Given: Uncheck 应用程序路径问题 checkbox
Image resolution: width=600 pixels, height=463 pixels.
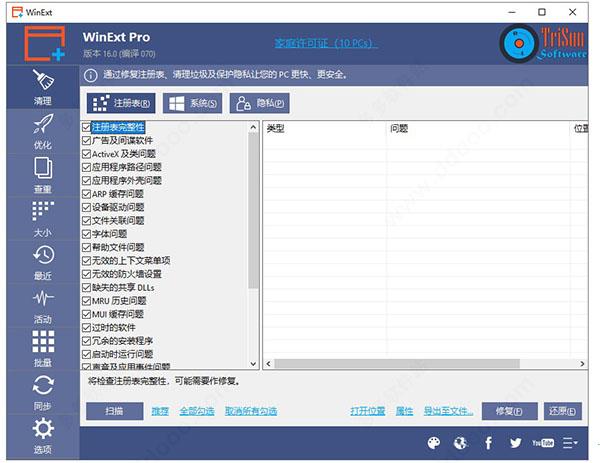Looking at the screenshot, I should click(x=86, y=167).
